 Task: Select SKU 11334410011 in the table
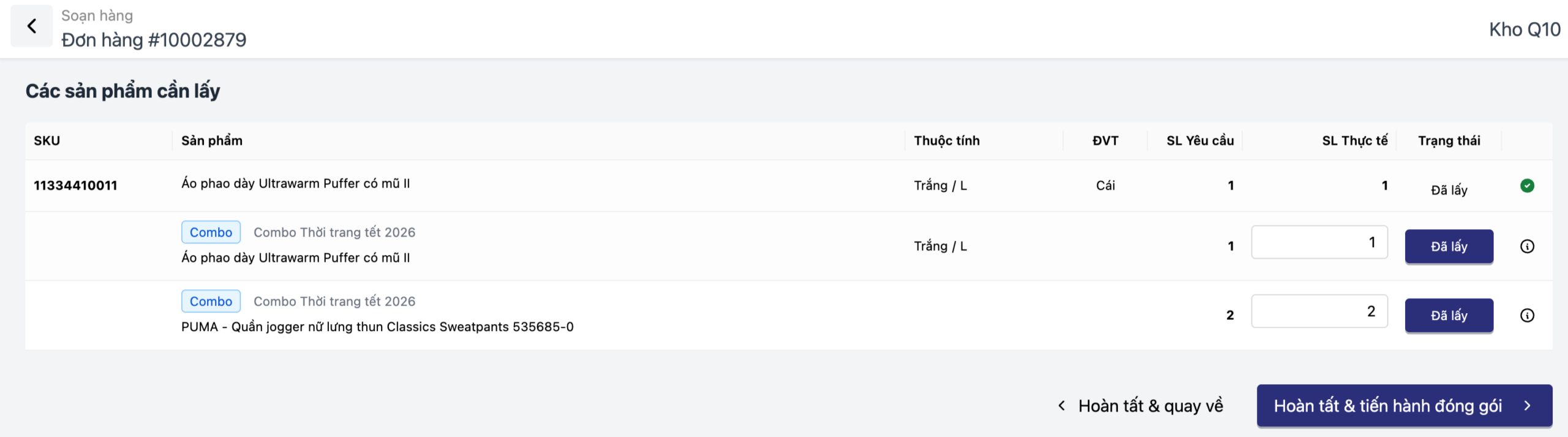(x=75, y=186)
